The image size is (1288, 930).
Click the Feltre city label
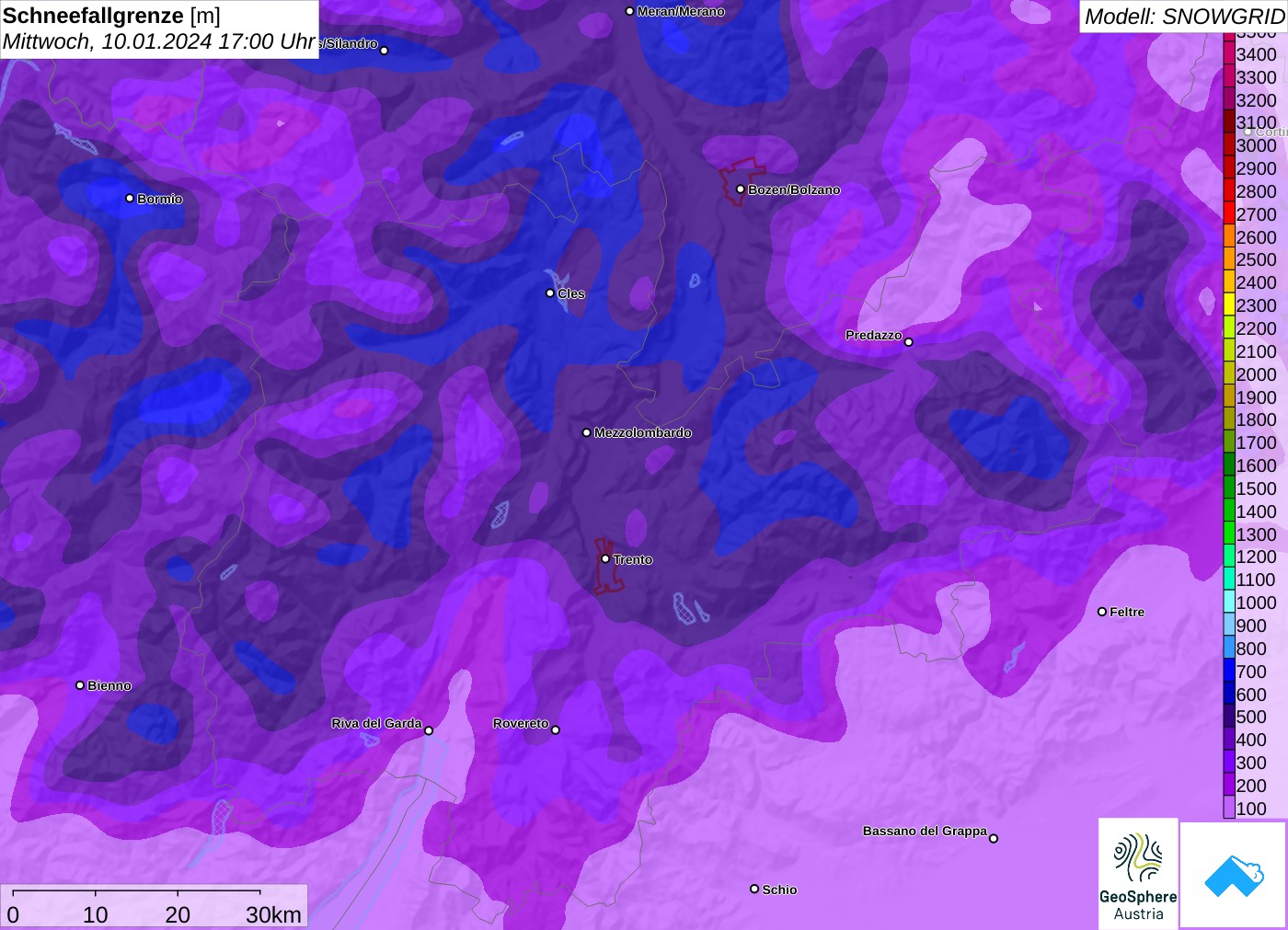tap(1127, 612)
